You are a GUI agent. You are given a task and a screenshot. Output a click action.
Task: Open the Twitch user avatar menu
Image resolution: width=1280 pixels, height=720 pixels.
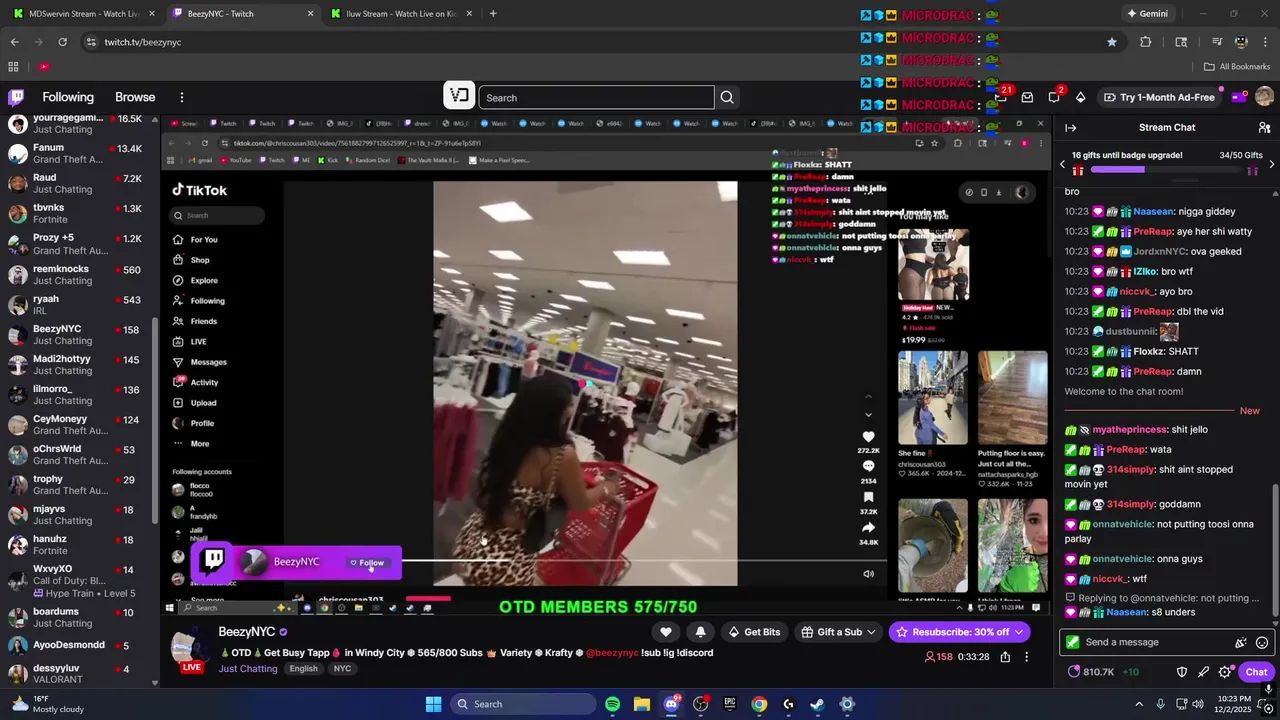coord(1264,97)
